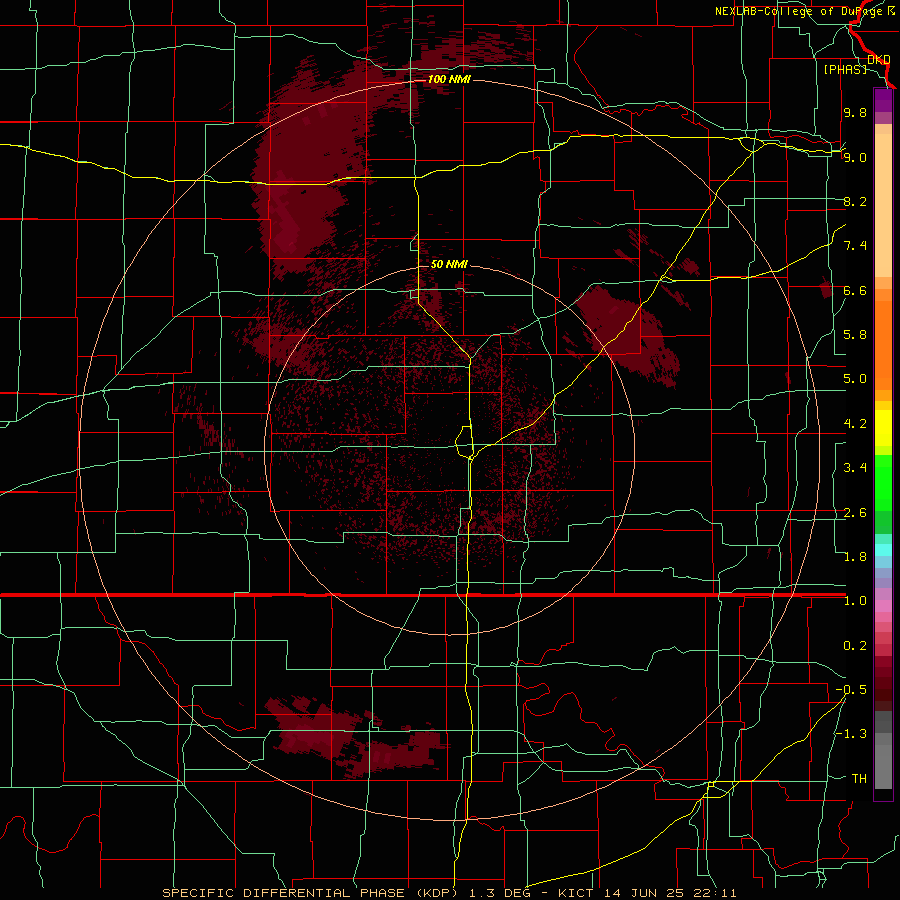Click the 9.0 scale value
Screen dimensions: 900x900
click(x=855, y=157)
